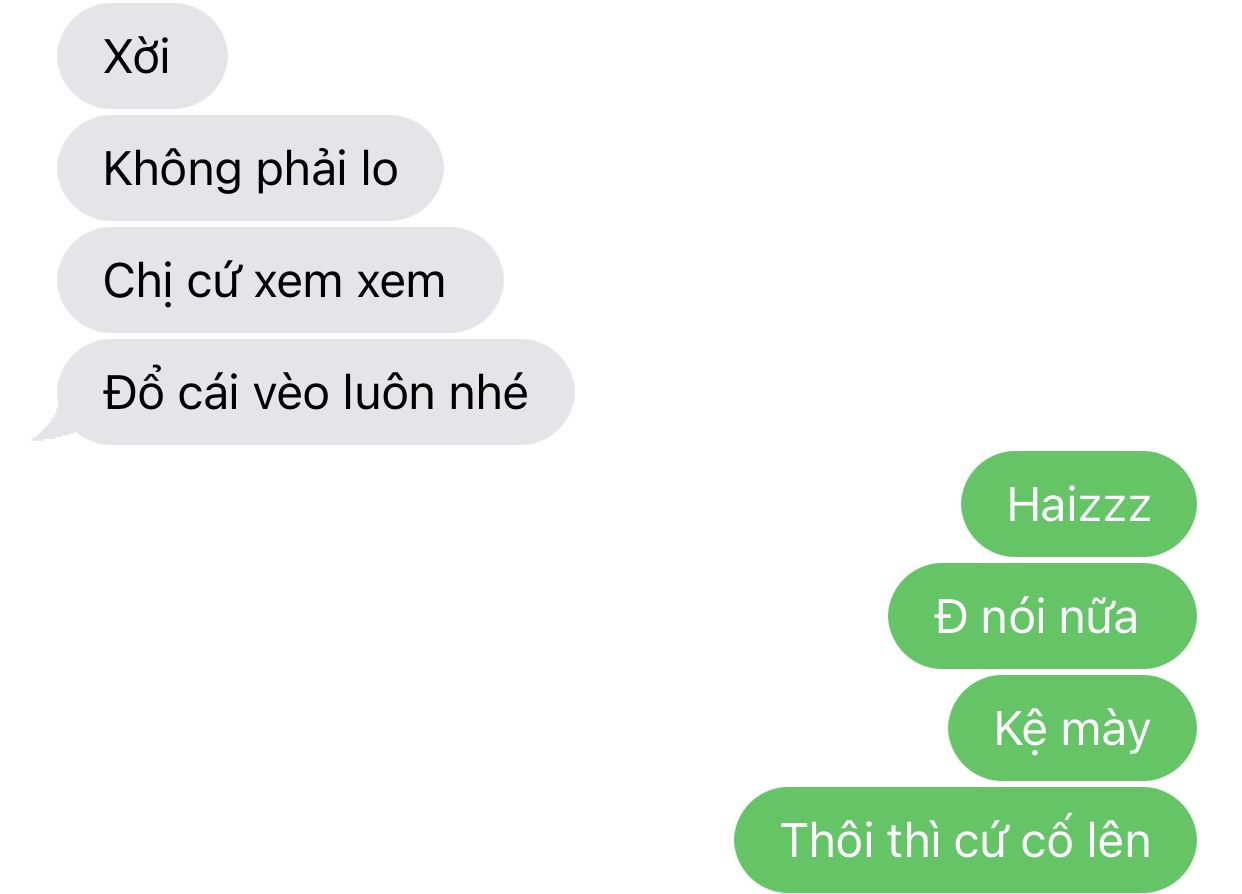The image size is (1242, 894).
Task: Select the "Không phải lo" received message
Action: (x=250, y=169)
